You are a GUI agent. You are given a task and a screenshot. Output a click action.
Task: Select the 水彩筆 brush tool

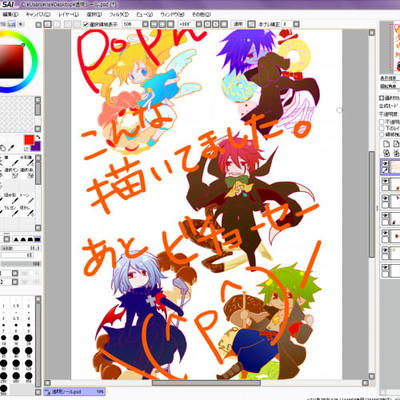(28, 161)
